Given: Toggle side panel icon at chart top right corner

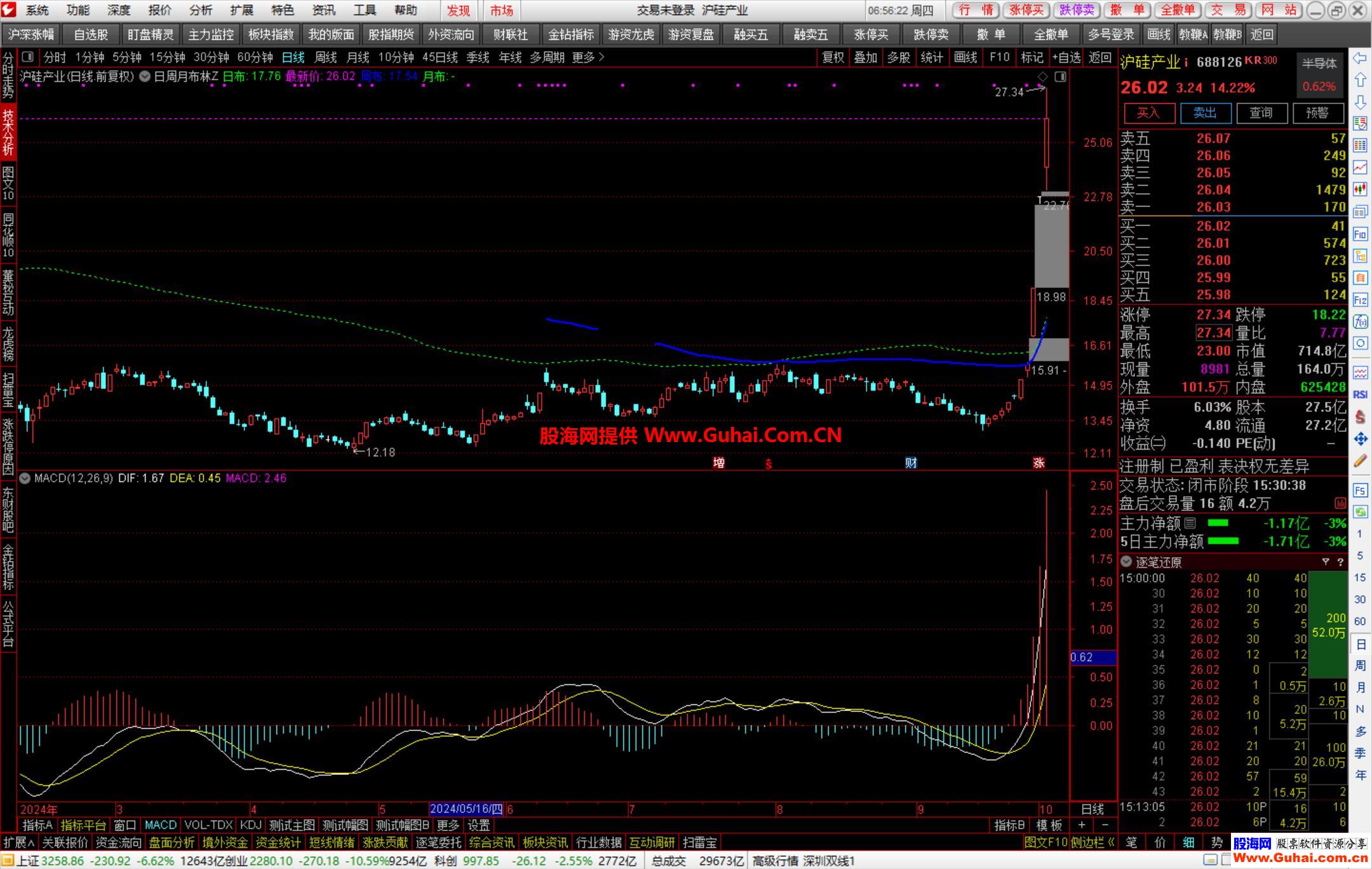Looking at the screenshot, I should 1060,77.
